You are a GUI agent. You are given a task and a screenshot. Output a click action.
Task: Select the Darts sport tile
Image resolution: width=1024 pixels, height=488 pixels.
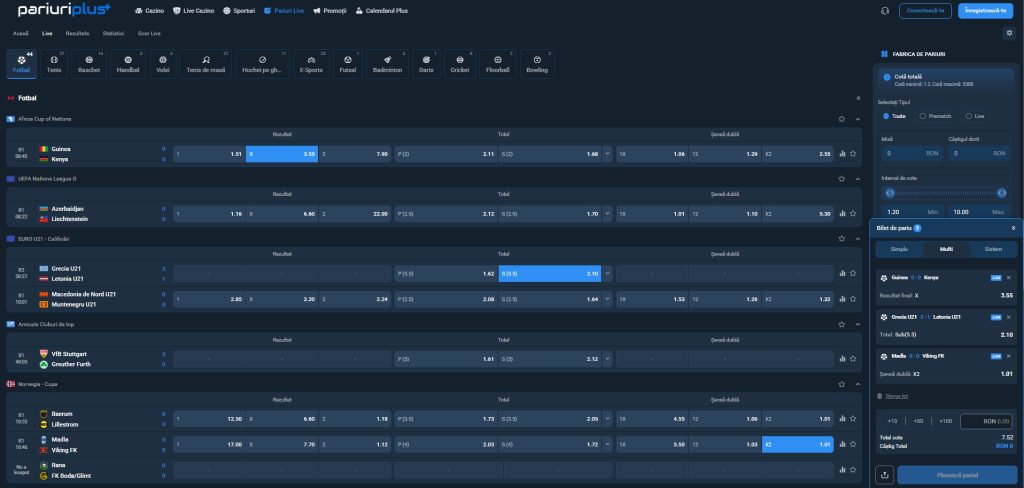coord(426,64)
